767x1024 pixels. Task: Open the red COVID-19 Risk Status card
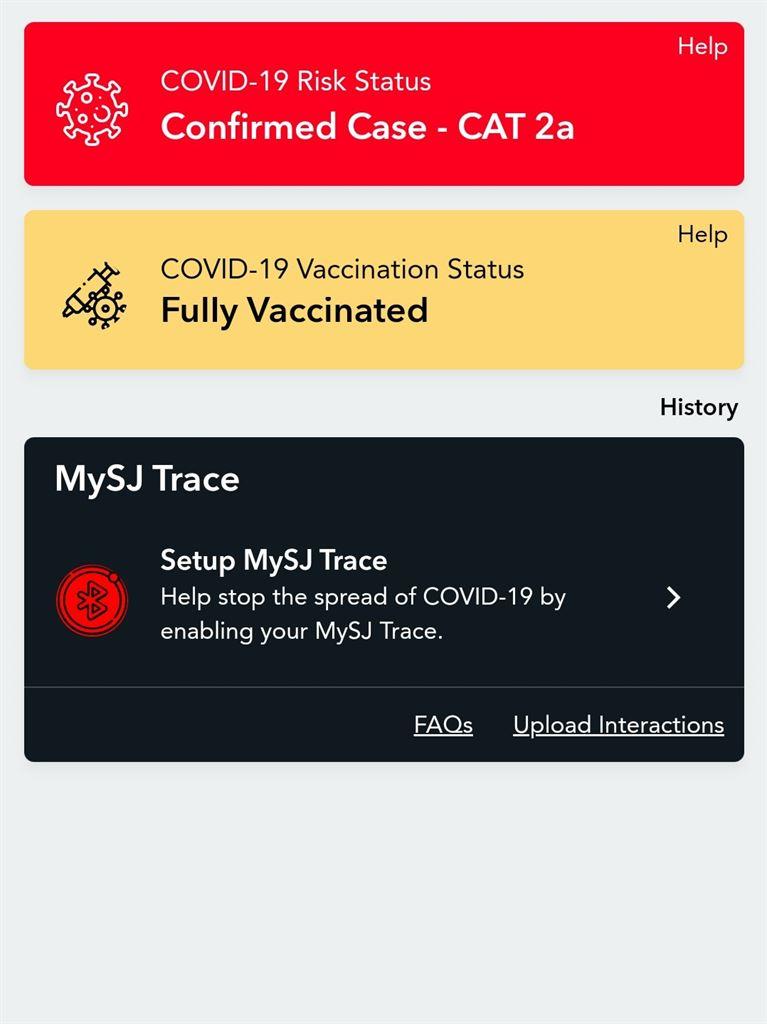[384, 104]
